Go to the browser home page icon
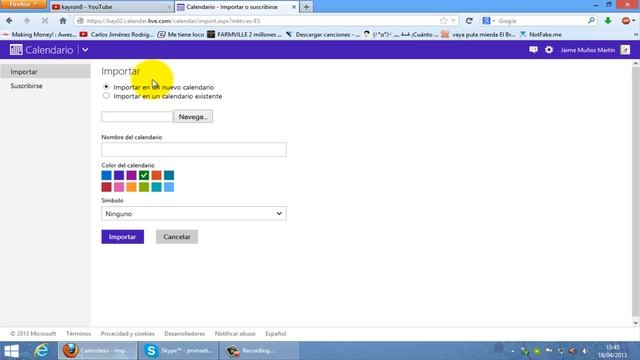Viewport: 640px width, 360px height. [x=63, y=20]
